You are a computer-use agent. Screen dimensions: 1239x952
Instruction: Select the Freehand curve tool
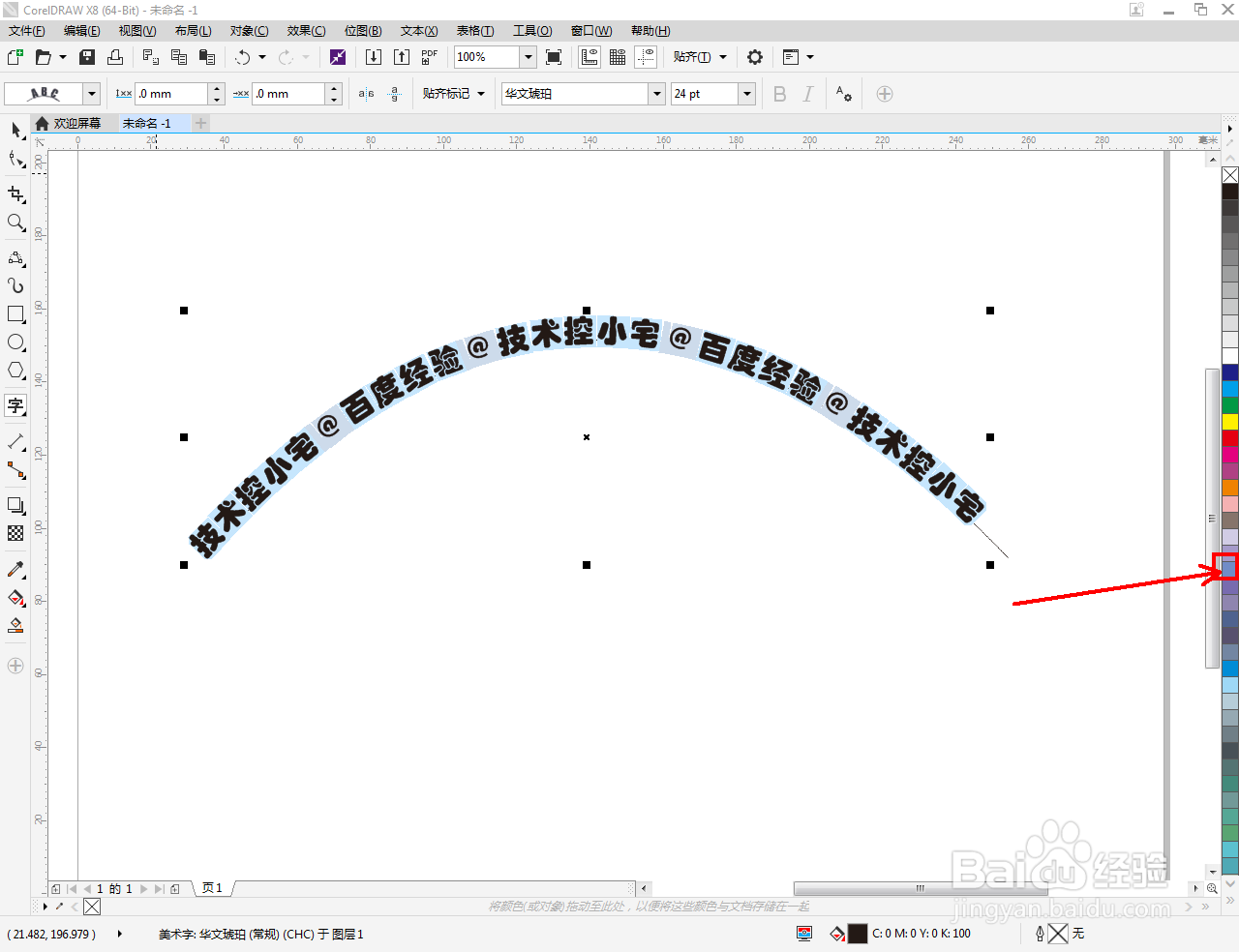(15, 257)
